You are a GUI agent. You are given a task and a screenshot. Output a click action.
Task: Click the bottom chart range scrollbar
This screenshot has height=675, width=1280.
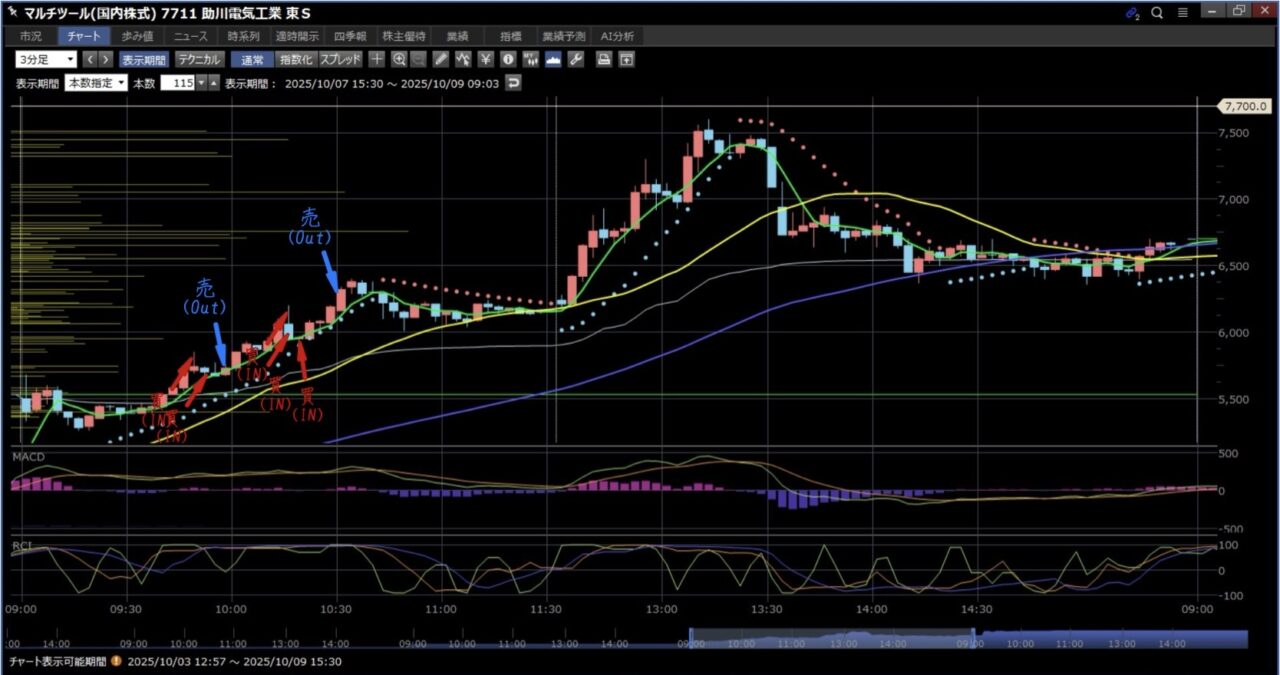(x=830, y=639)
